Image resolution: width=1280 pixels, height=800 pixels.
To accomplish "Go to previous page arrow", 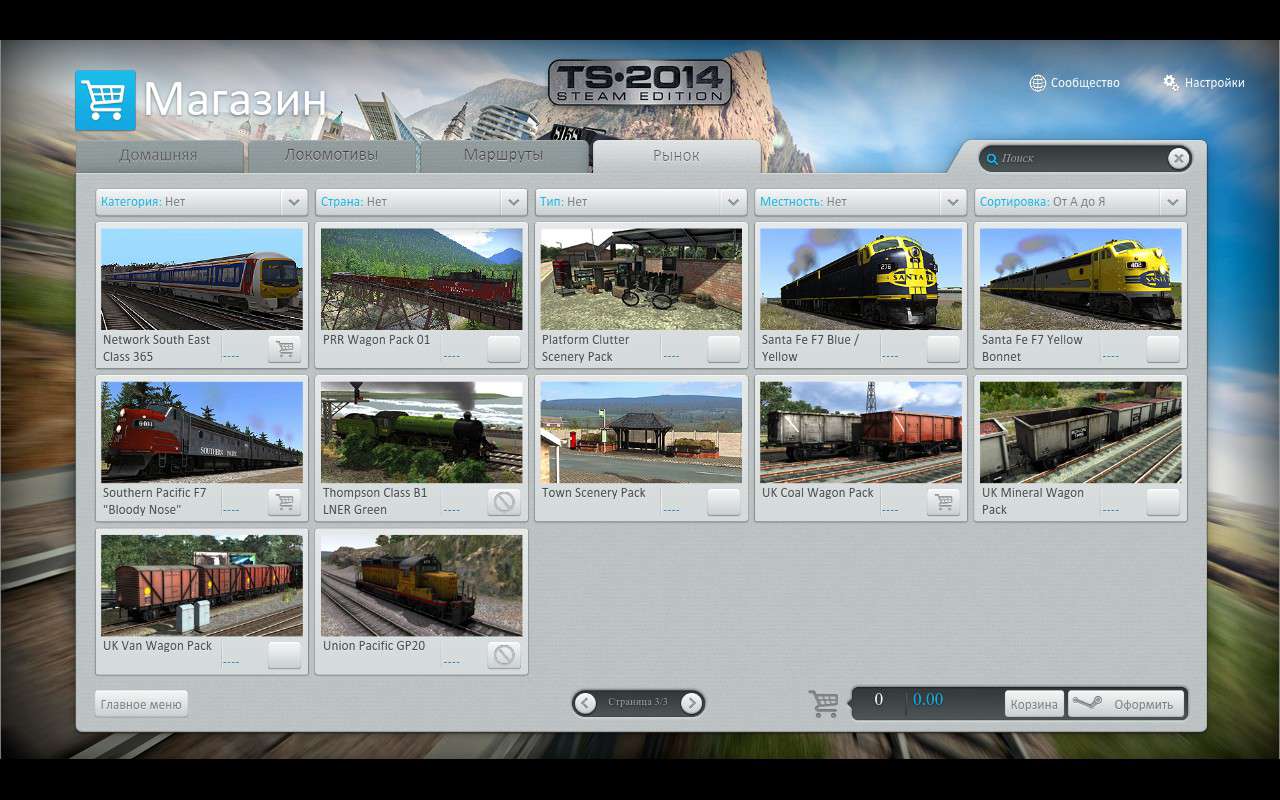I will [586, 703].
